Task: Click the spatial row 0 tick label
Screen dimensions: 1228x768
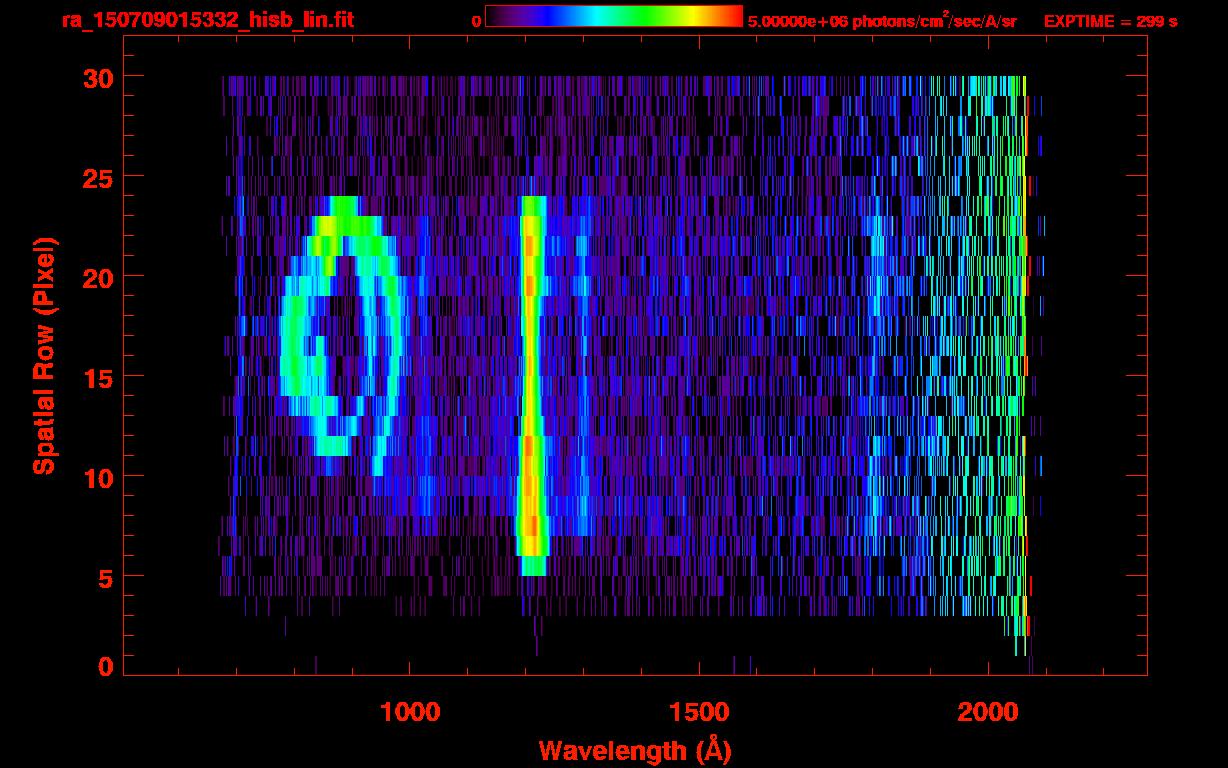Action: click(x=106, y=666)
